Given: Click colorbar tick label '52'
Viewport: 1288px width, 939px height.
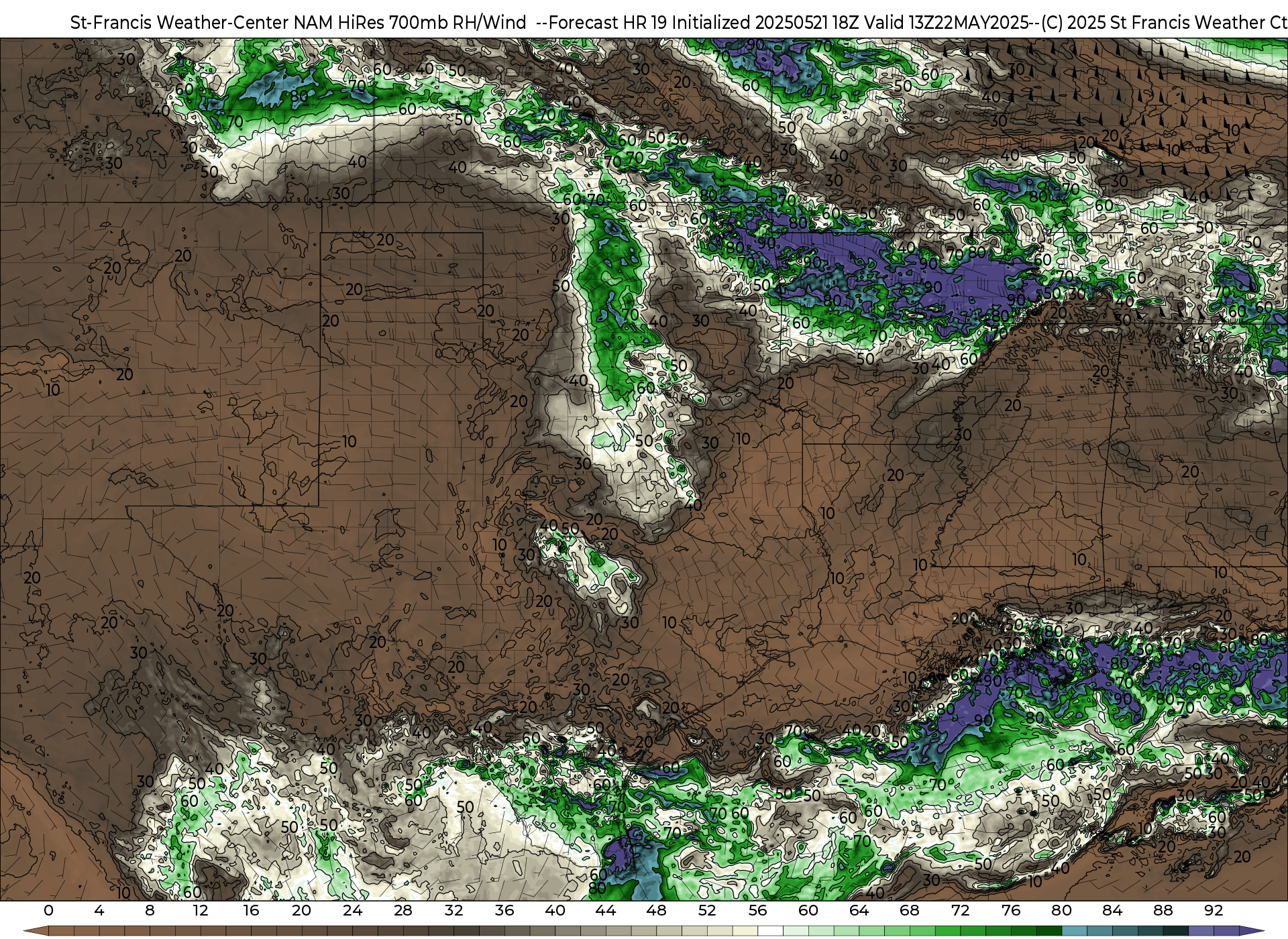Looking at the screenshot, I should [707, 911].
